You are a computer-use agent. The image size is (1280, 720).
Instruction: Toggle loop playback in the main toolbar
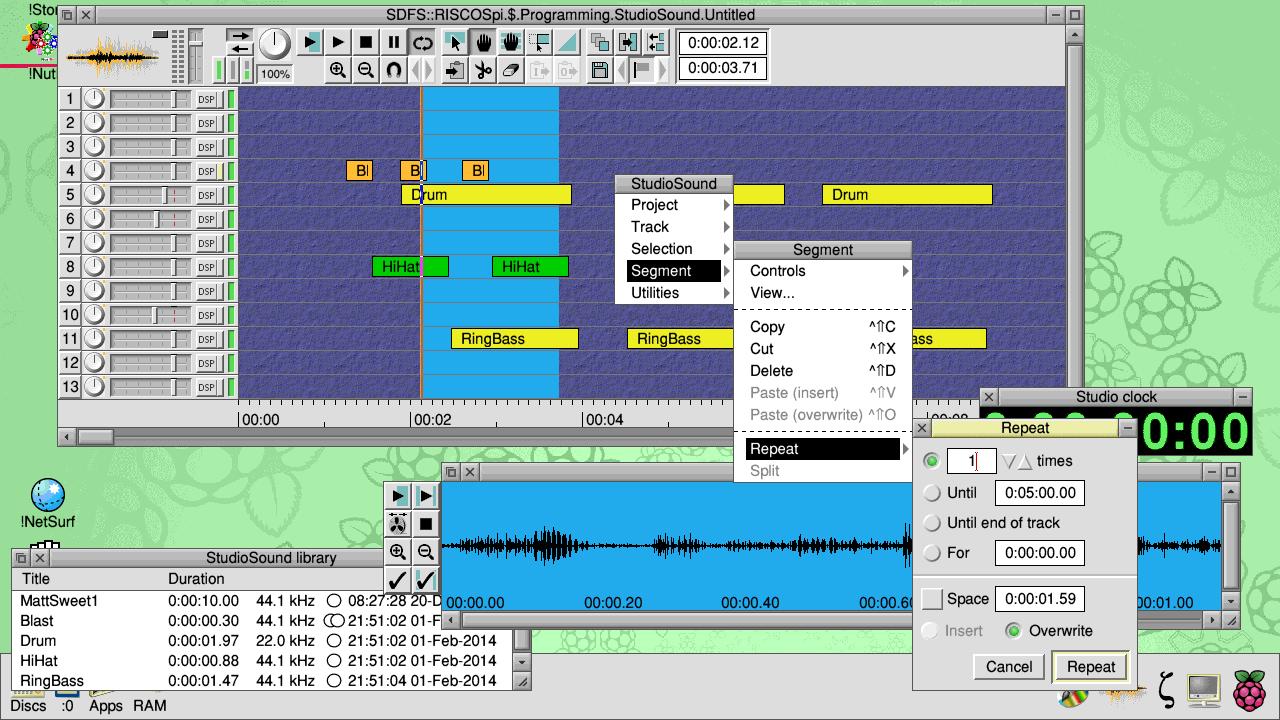coord(423,42)
